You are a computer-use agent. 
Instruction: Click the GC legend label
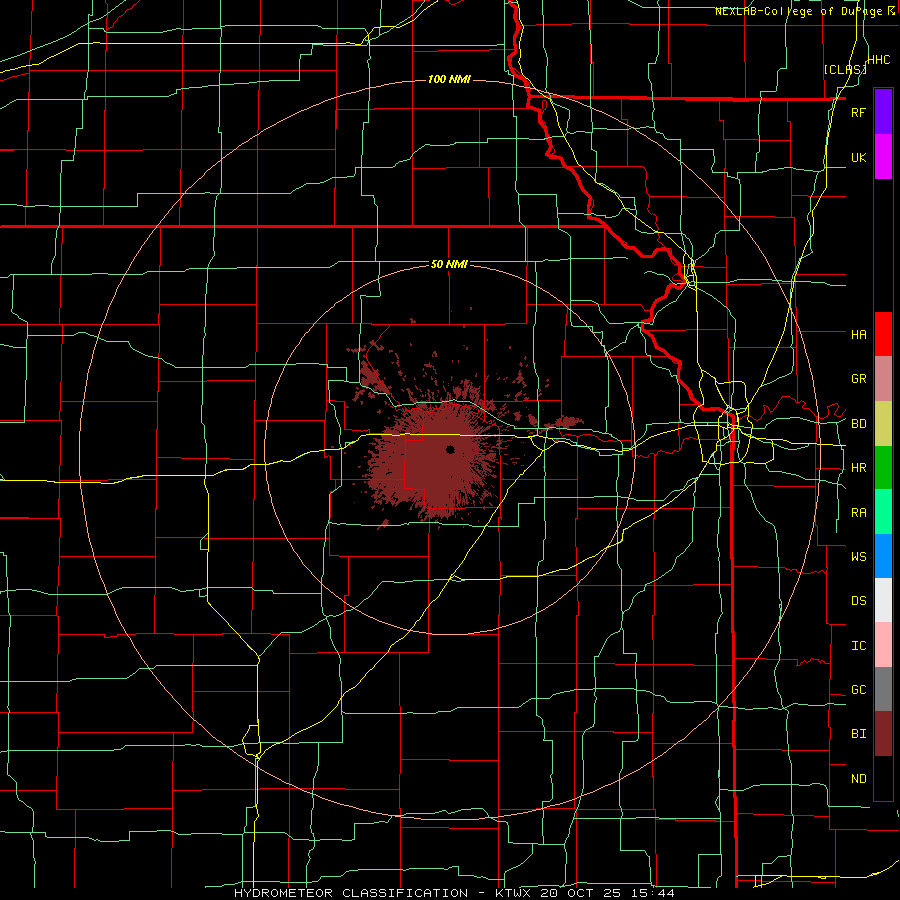coord(858,689)
